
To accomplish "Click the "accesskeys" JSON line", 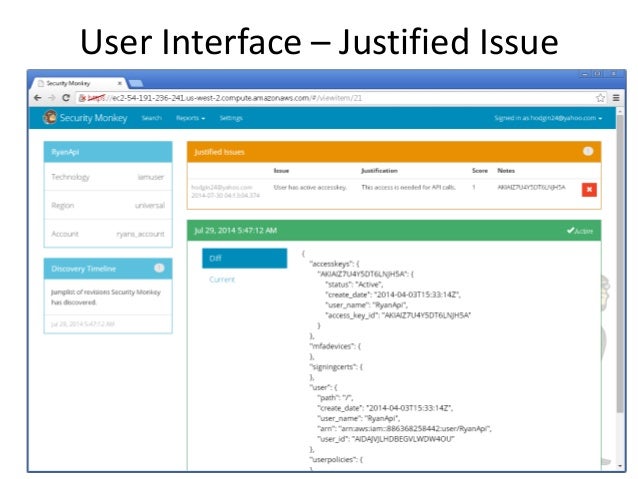I will (334, 264).
